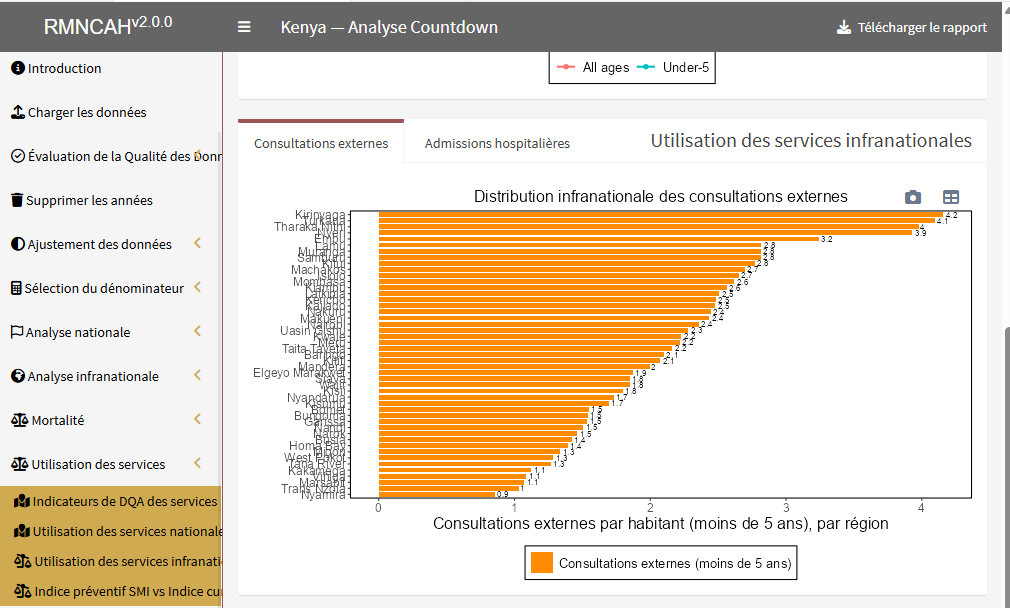
Task: Click the Nyamira bar value 0.9
Action: tap(502, 494)
